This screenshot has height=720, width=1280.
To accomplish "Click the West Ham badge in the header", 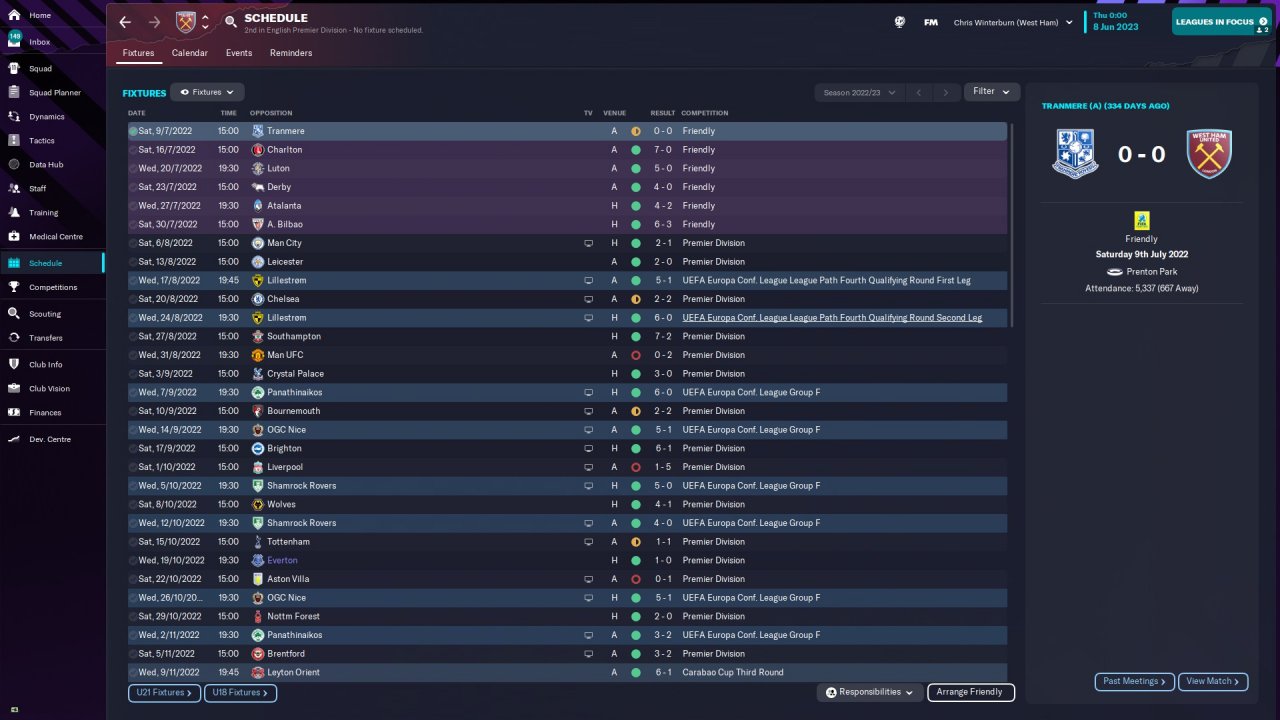I will click(185, 22).
